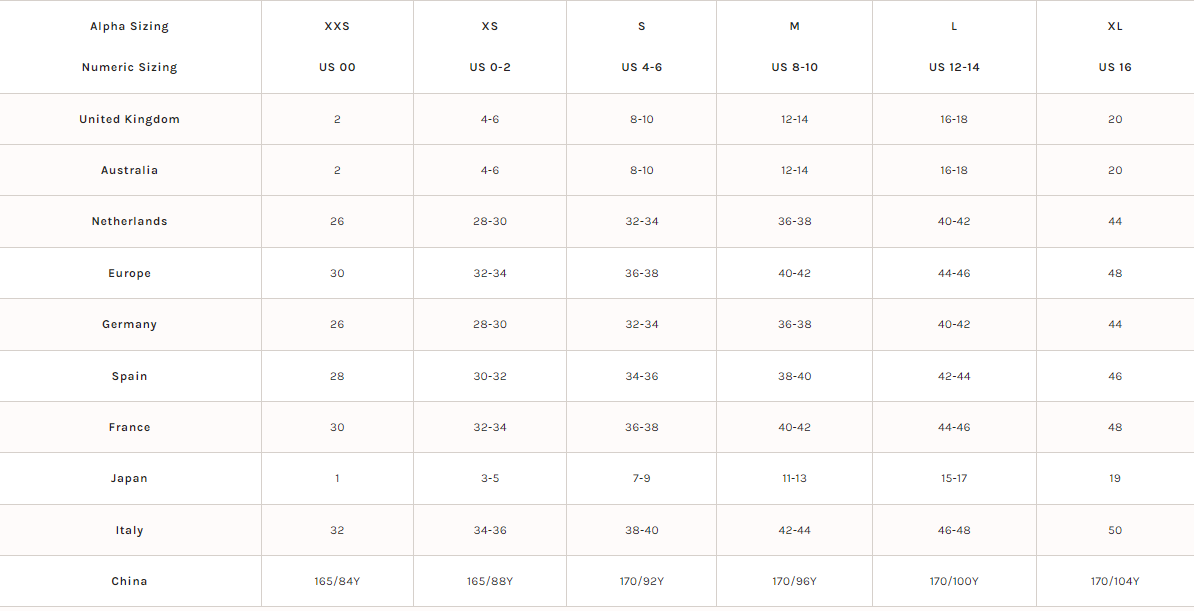
Task: Select Spain size 30-32 cell
Action: [x=490, y=376]
